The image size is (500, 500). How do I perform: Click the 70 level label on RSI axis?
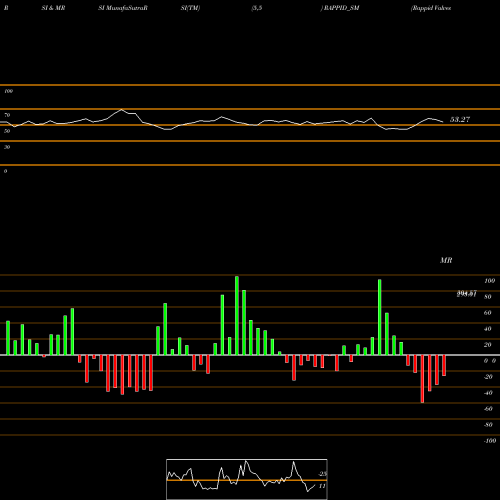[x=7, y=115]
